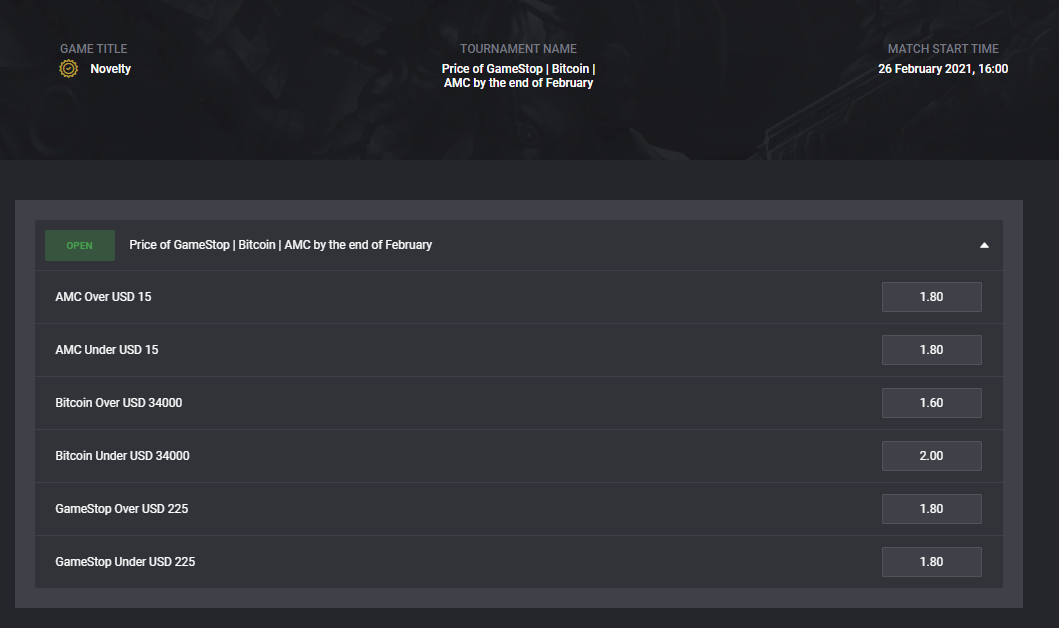This screenshot has width=1059, height=628.
Task: Click the Bitcoin Under USD 34000 label
Action: coord(122,456)
